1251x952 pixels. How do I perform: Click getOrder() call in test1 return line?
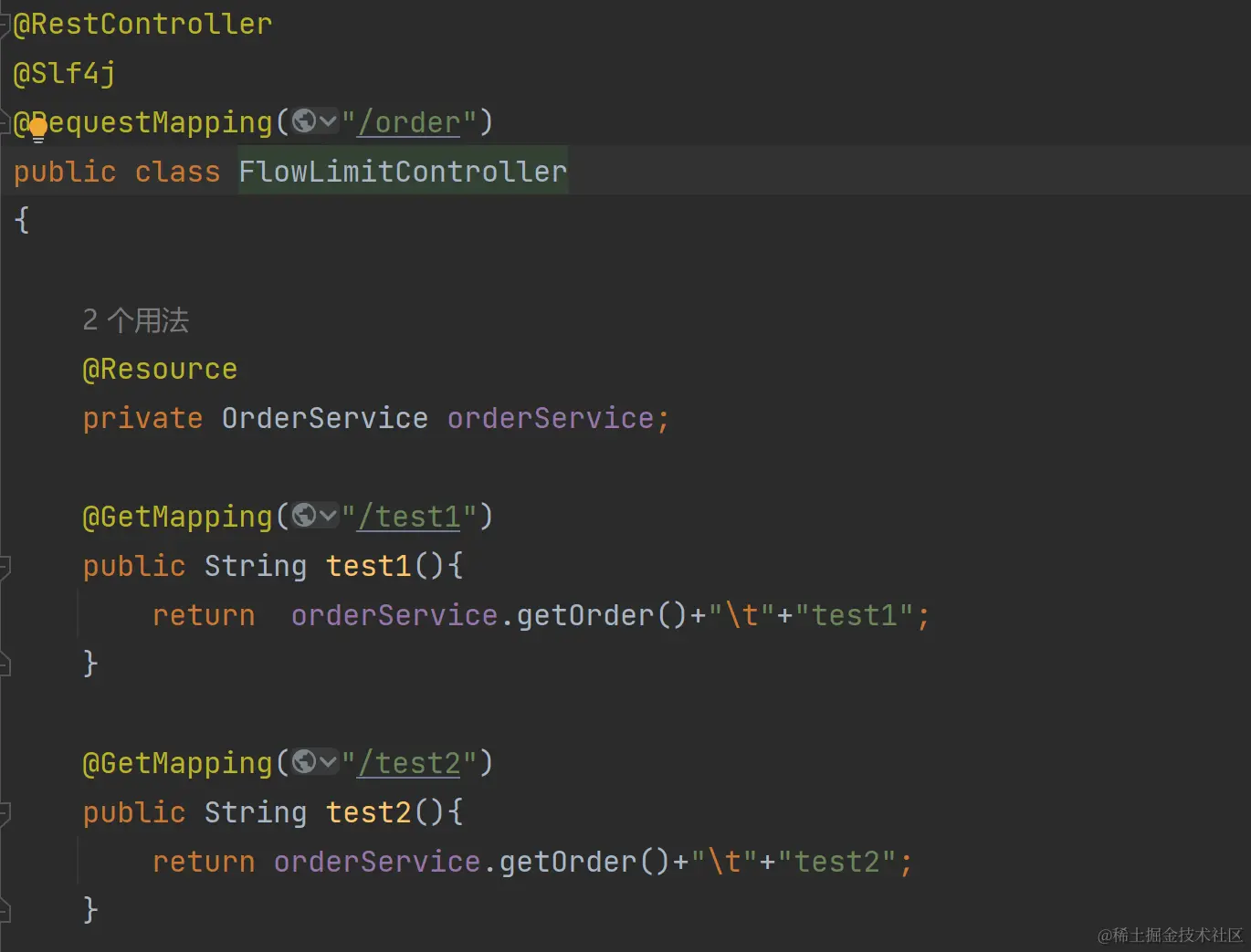pos(602,615)
